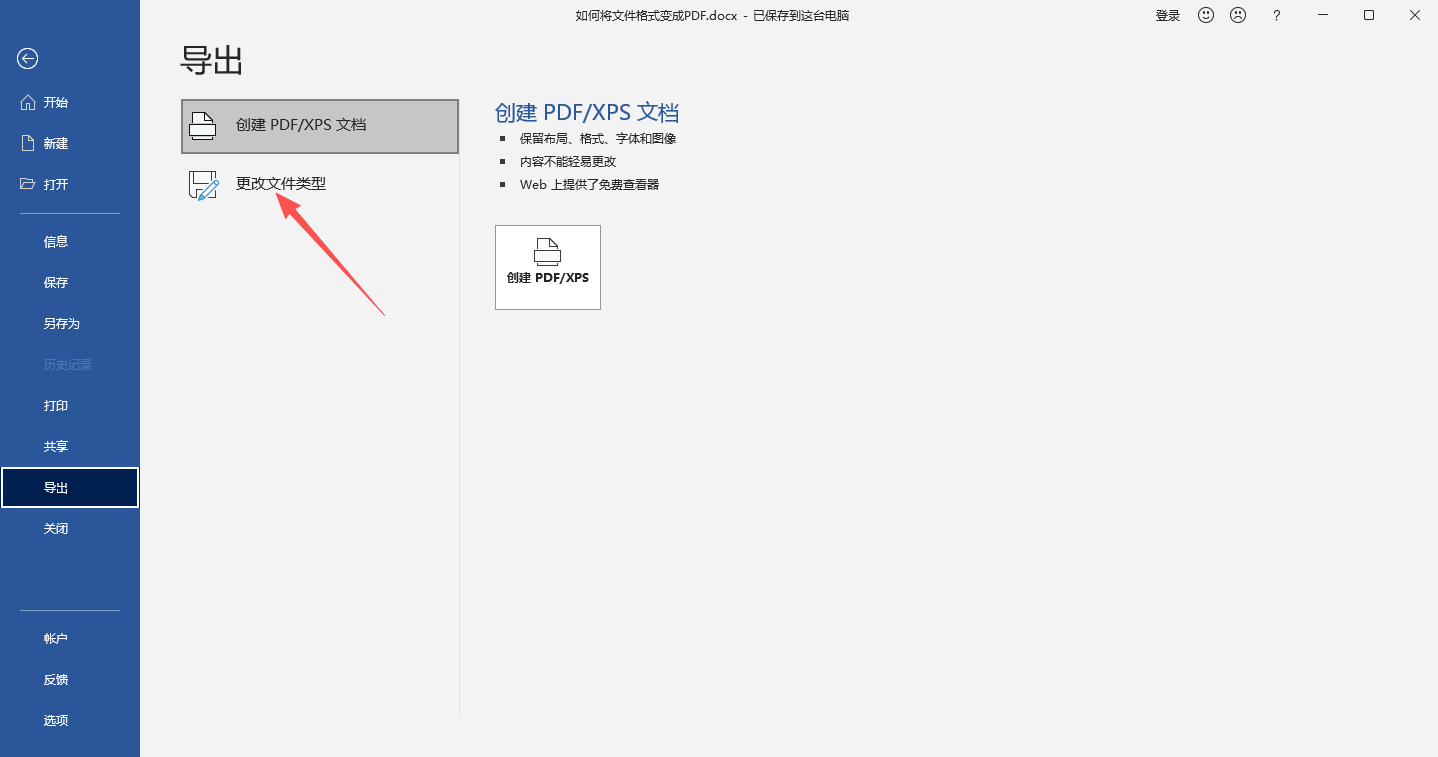Close the Word window
Image resolution: width=1438 pixels, height=757 pixels.
pyautogui.click(x=1415, y=15)
